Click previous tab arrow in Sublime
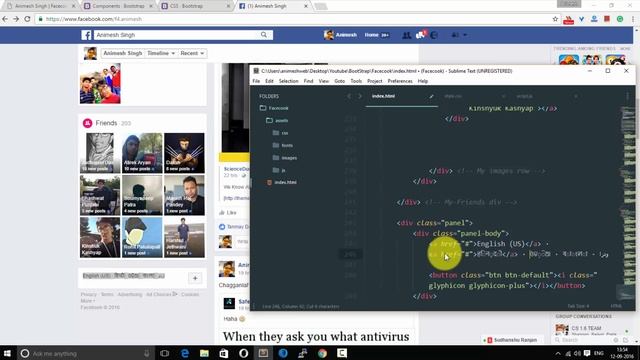Image resolution: width=640 pixels, height=360 pixels. click(x=349, y=96)
